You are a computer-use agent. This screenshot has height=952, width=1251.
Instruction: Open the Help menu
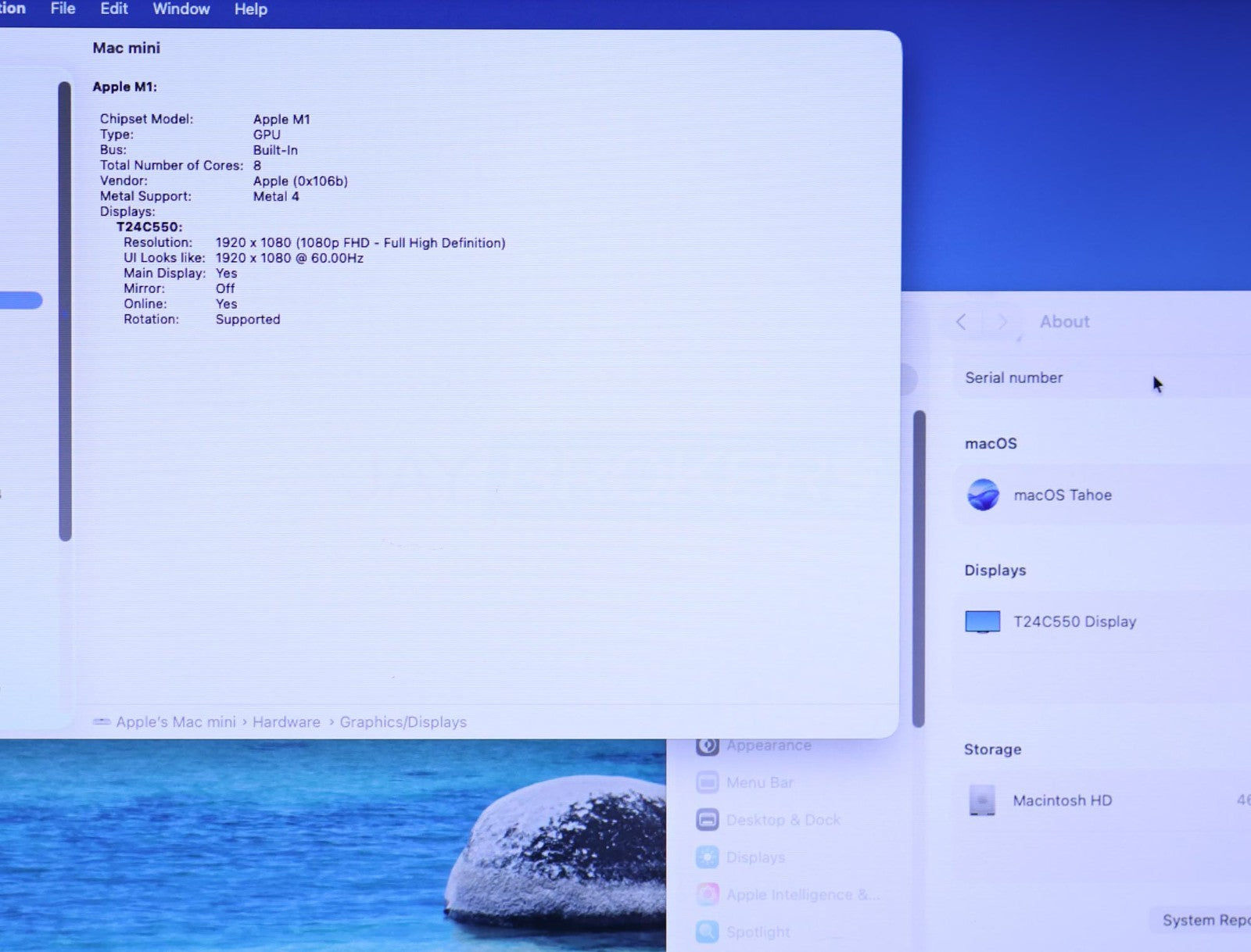(x=250, y=9)
